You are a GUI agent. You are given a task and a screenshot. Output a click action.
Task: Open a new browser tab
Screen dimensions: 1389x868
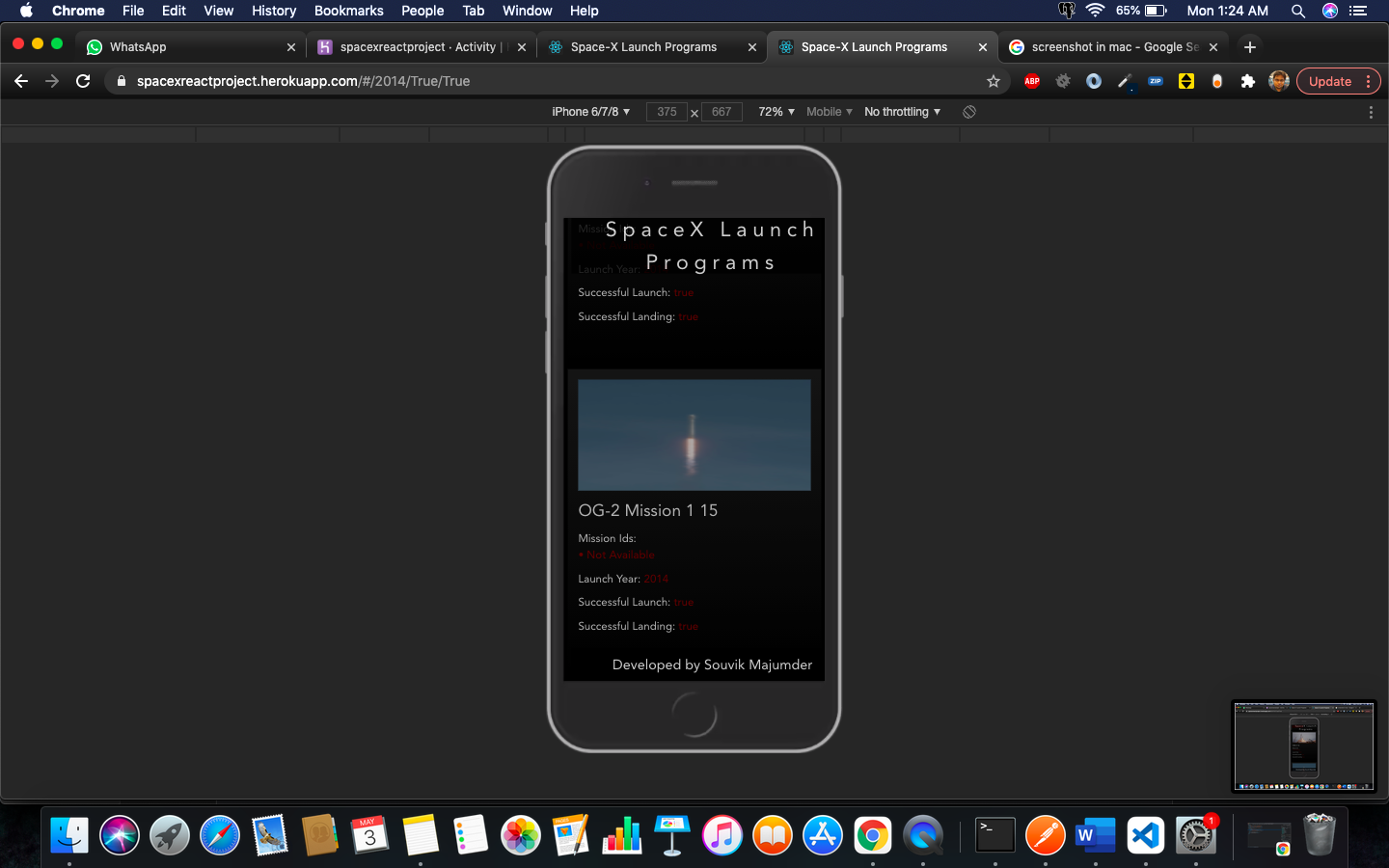click(1250, 46)
